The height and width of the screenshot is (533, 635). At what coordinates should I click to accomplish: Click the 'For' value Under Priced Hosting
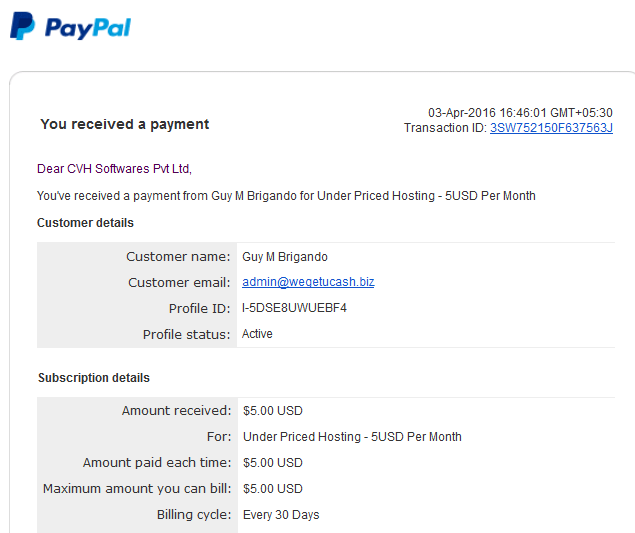pos(352,437)
